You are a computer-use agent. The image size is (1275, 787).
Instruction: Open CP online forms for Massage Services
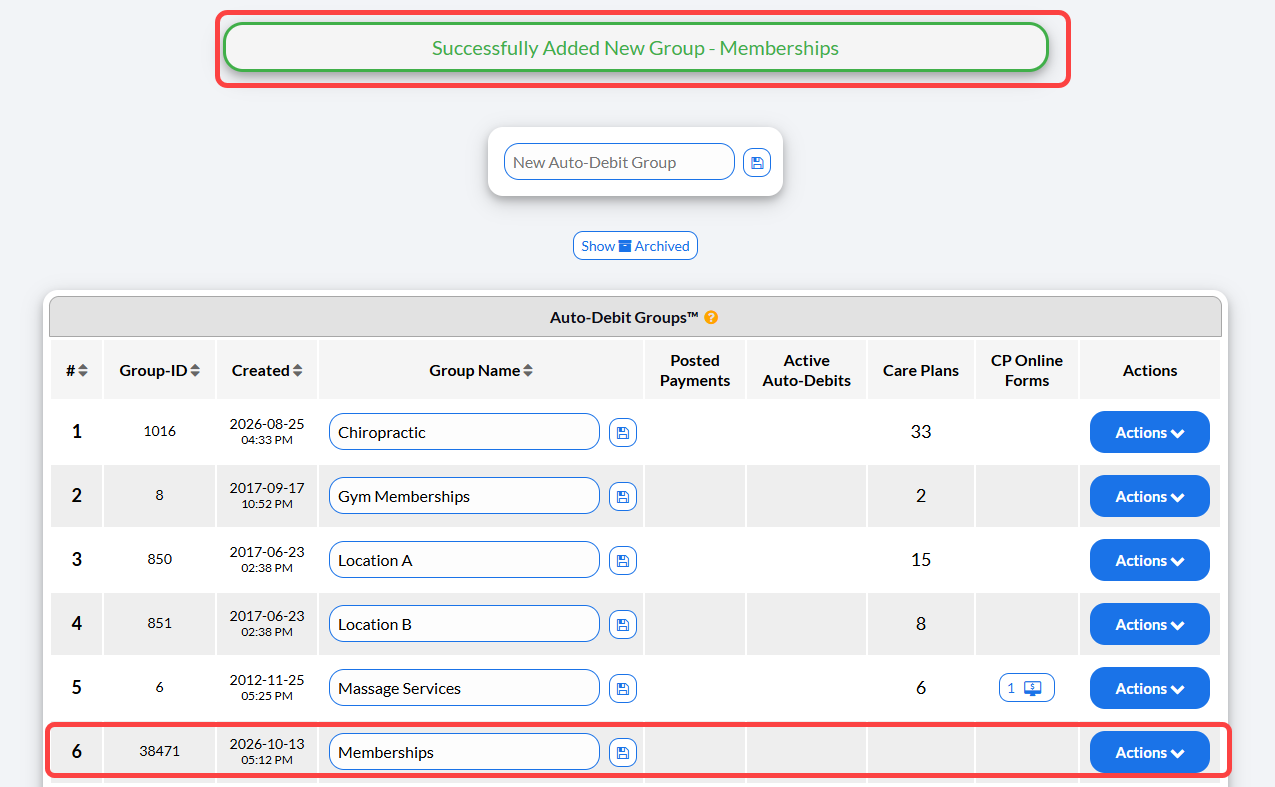(x=1027, y=688)
